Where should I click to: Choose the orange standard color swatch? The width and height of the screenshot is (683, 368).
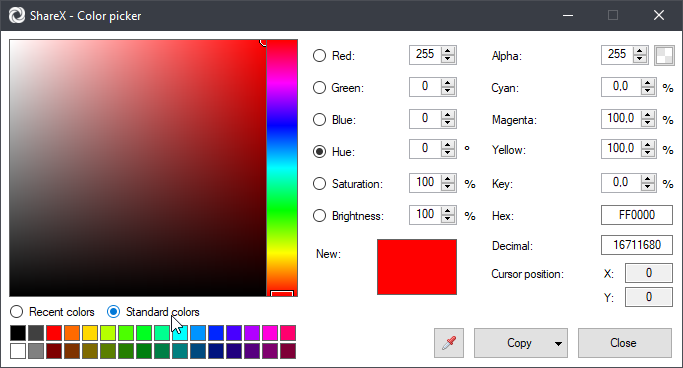(x=72, y=333)
